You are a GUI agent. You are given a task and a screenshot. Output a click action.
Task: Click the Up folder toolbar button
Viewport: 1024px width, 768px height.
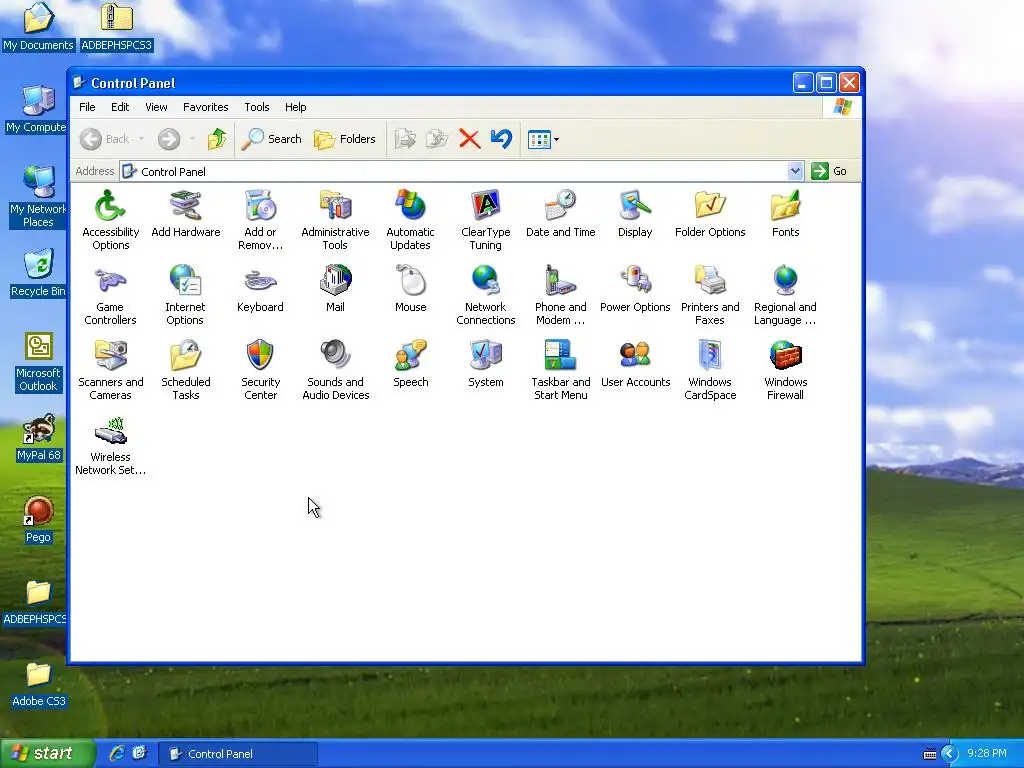tap(217, 139)
